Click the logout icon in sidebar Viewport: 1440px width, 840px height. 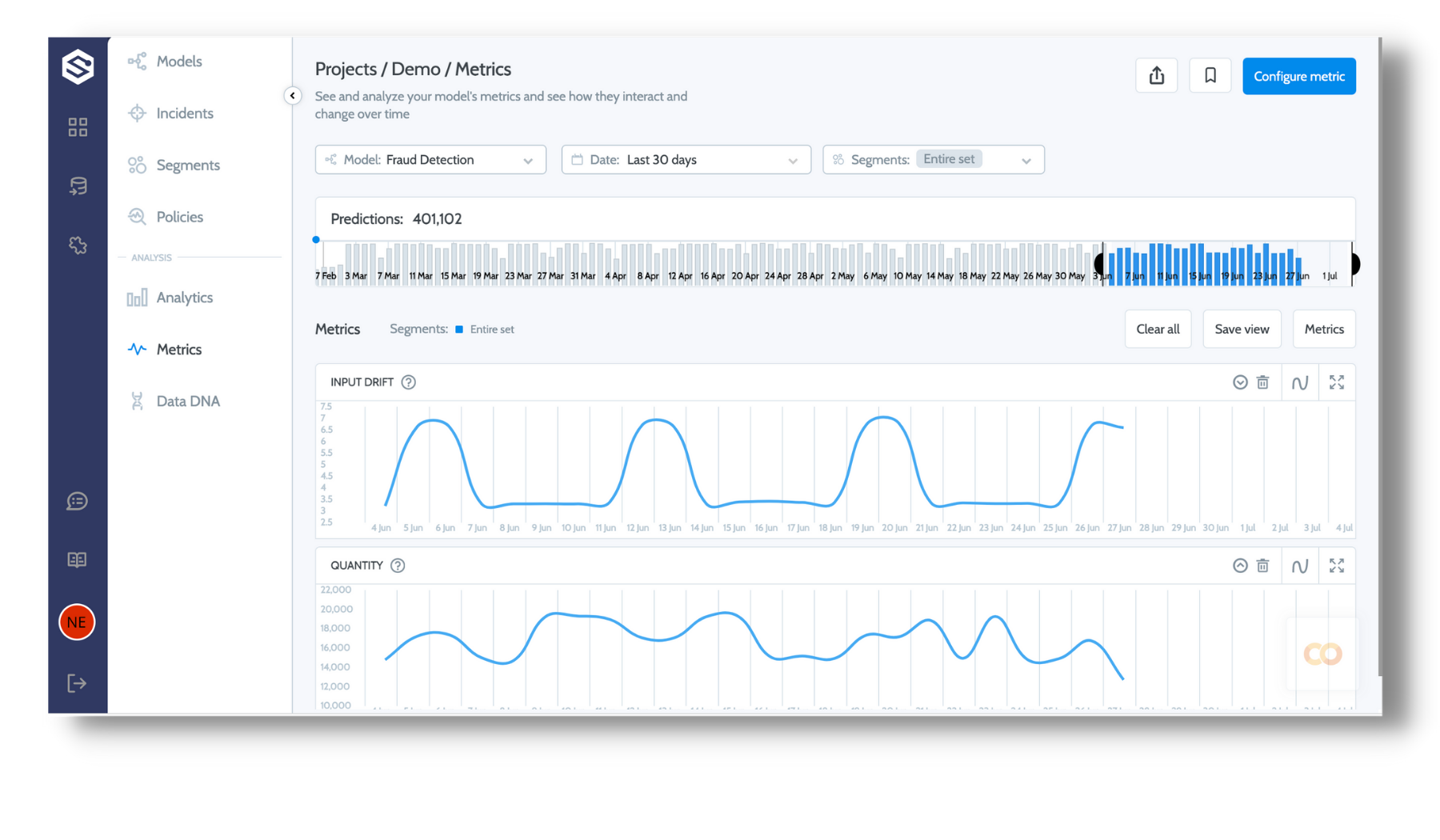click(77, 683)
